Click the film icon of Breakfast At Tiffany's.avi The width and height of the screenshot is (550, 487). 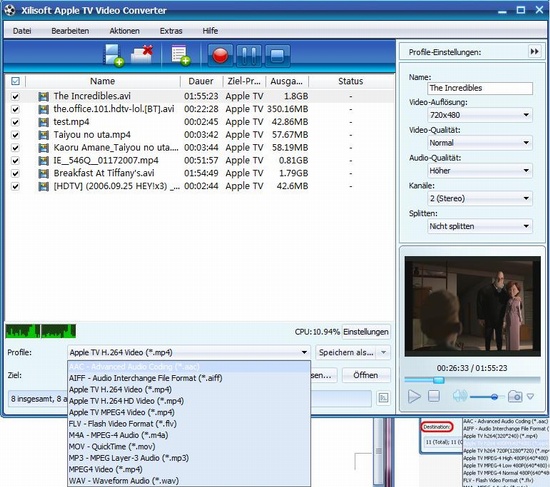tap(43, 173)
